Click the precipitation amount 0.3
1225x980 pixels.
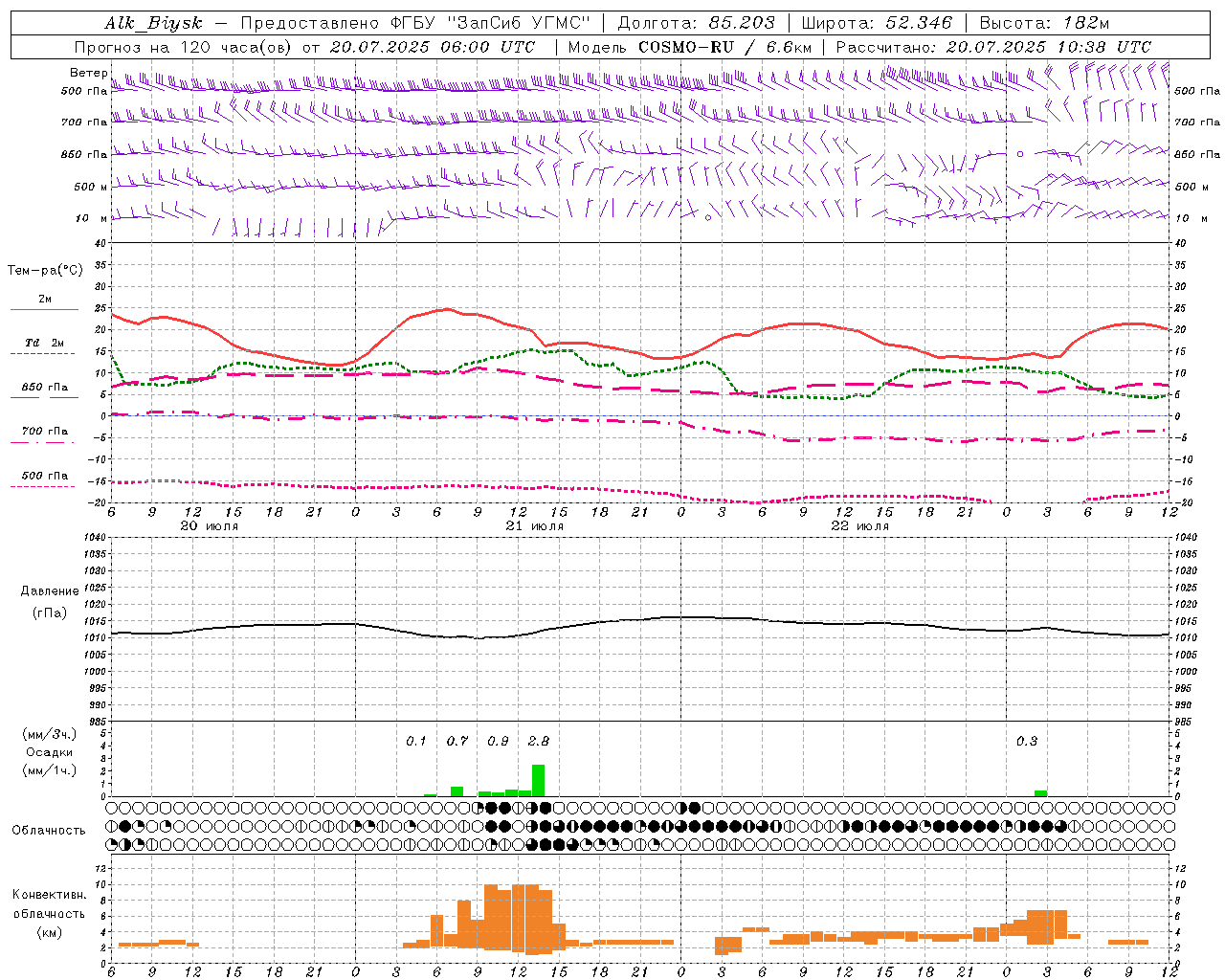tap(1027, 742)
